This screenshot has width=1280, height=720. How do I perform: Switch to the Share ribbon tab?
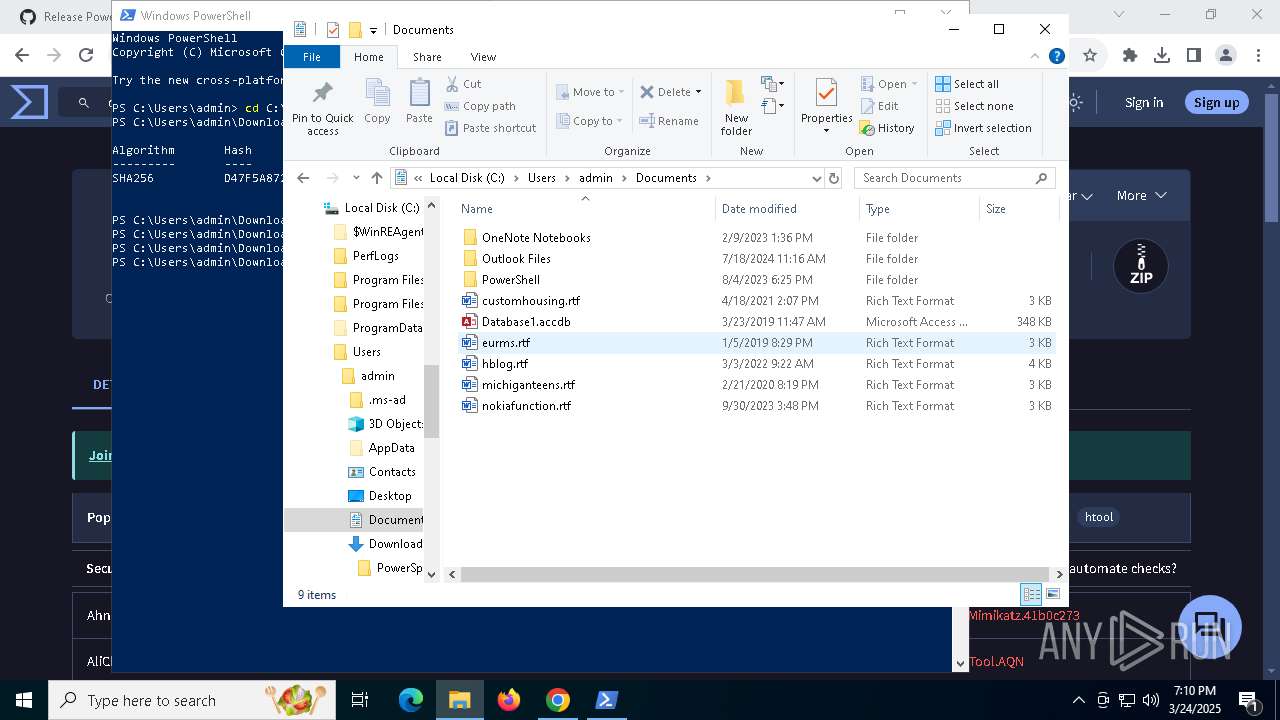click(x=427, y=57)
